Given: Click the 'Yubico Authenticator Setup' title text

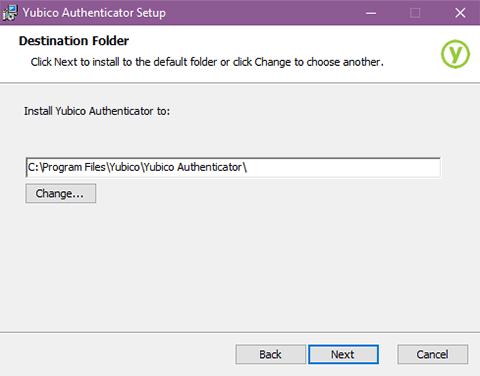Looking at the screenshot, I should click(x=94, y=13).
